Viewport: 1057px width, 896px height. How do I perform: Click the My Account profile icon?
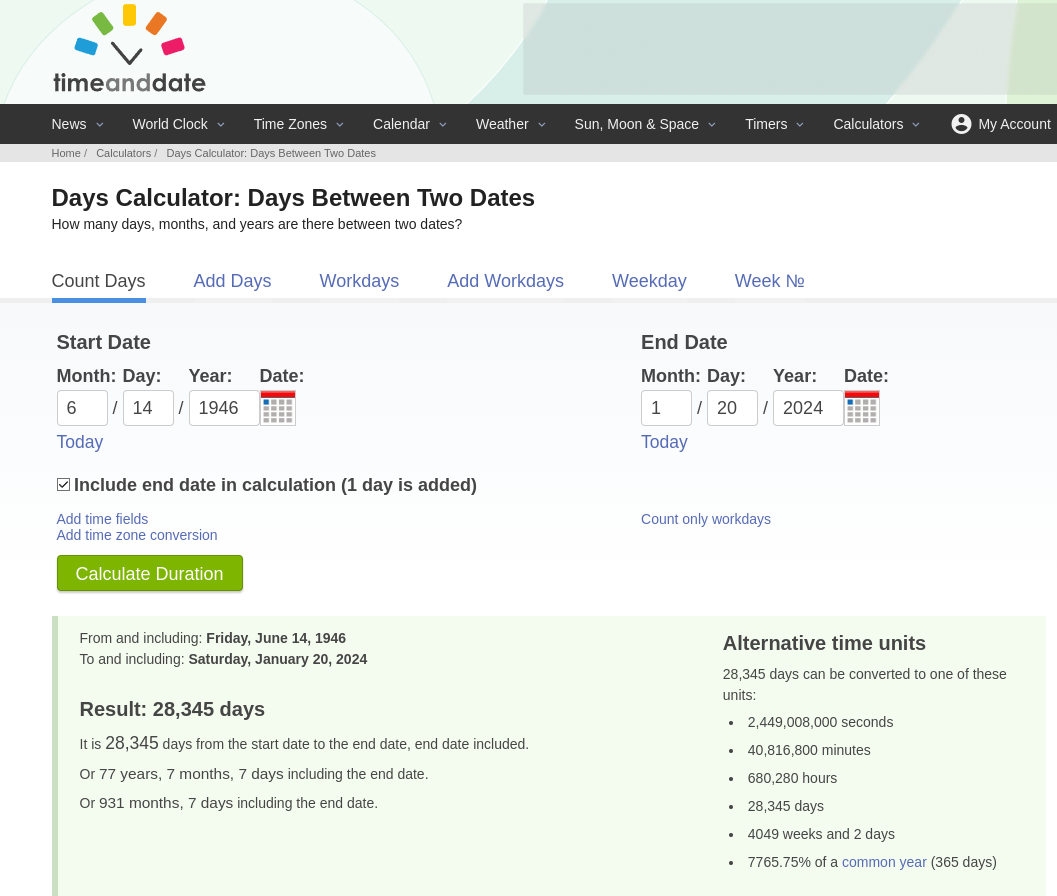[x=961, y=124]
